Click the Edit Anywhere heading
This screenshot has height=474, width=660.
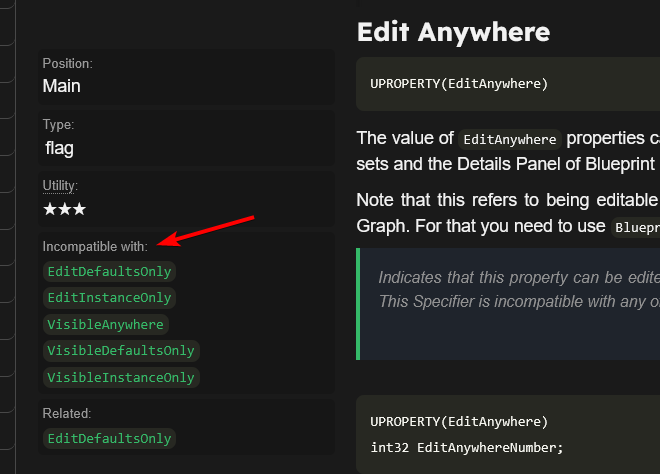tap(453, 31)
